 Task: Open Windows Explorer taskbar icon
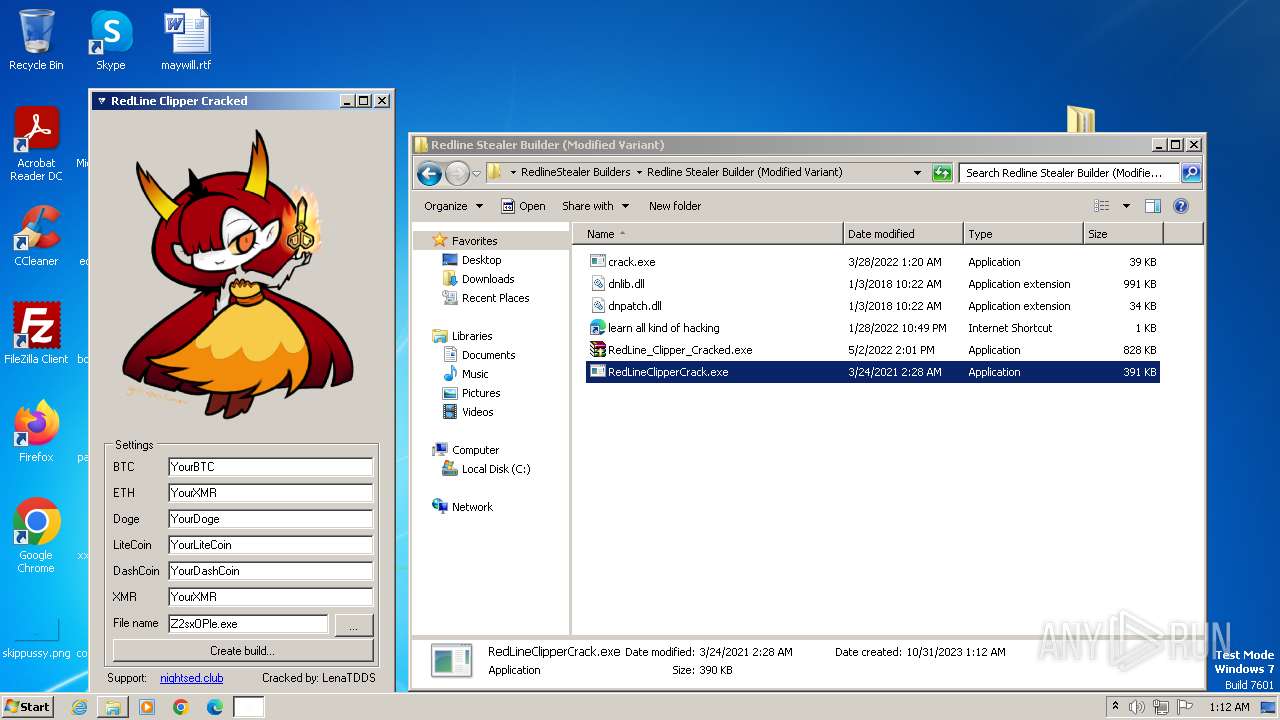pyautogui.click(x=113, y=707)
